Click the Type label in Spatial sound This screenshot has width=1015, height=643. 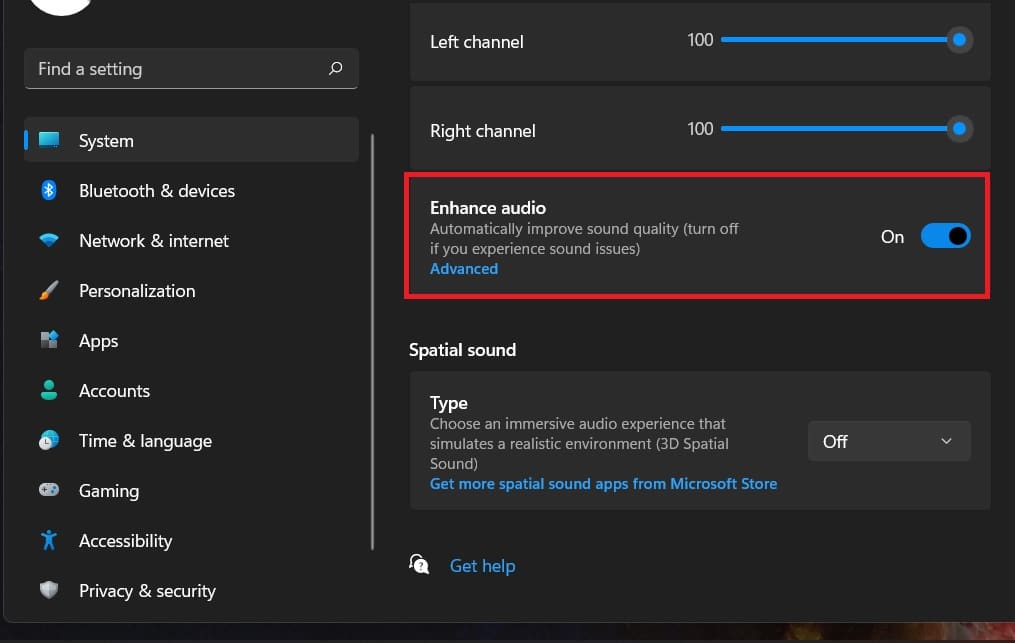(x=449, y=403)
